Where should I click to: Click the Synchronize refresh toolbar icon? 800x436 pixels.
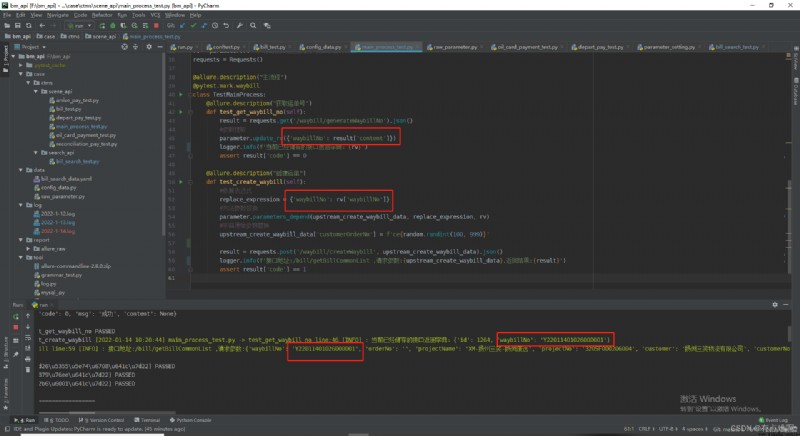[x=29, y=25]
